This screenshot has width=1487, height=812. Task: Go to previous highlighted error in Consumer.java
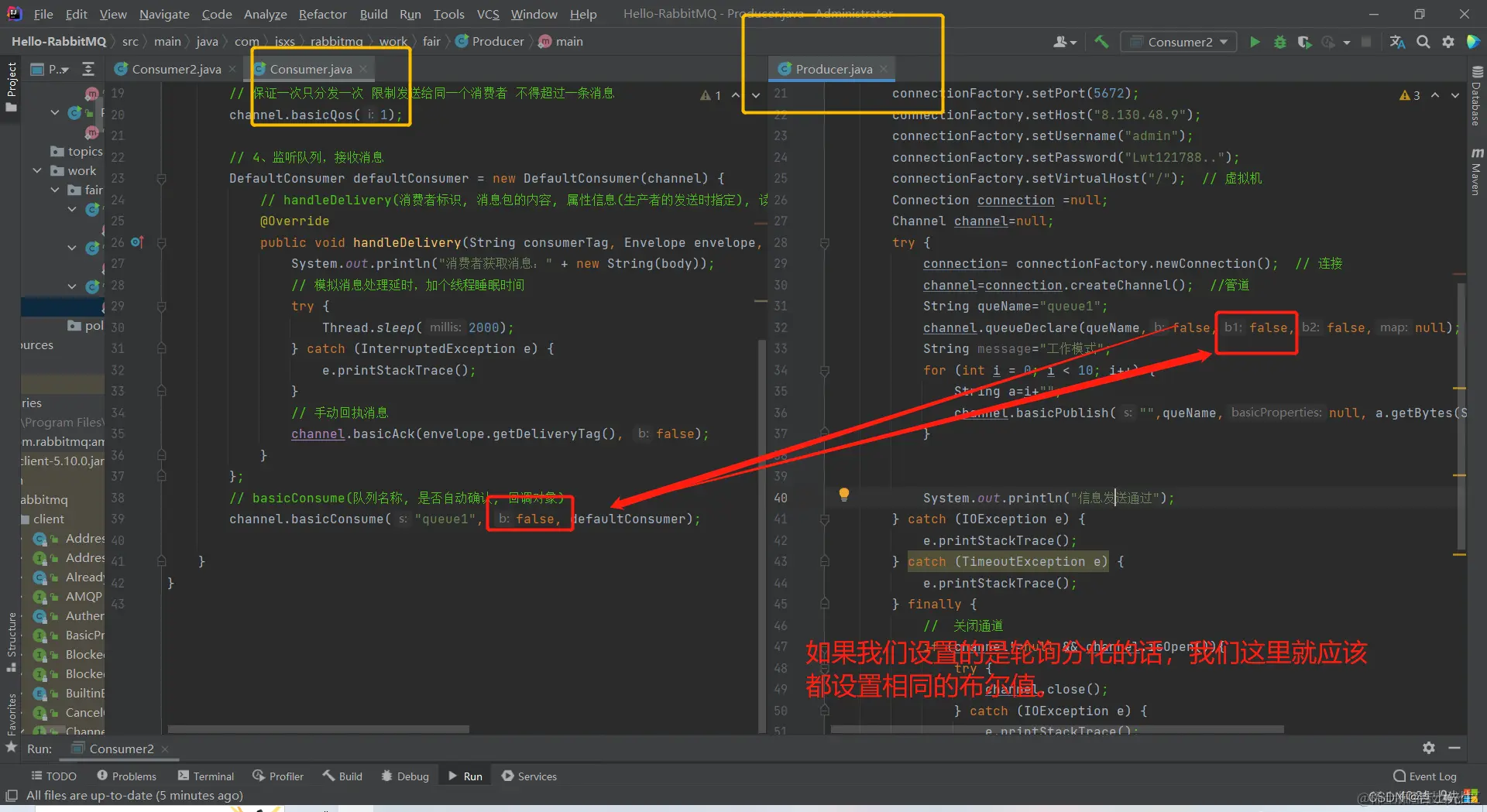coord(736,95)
